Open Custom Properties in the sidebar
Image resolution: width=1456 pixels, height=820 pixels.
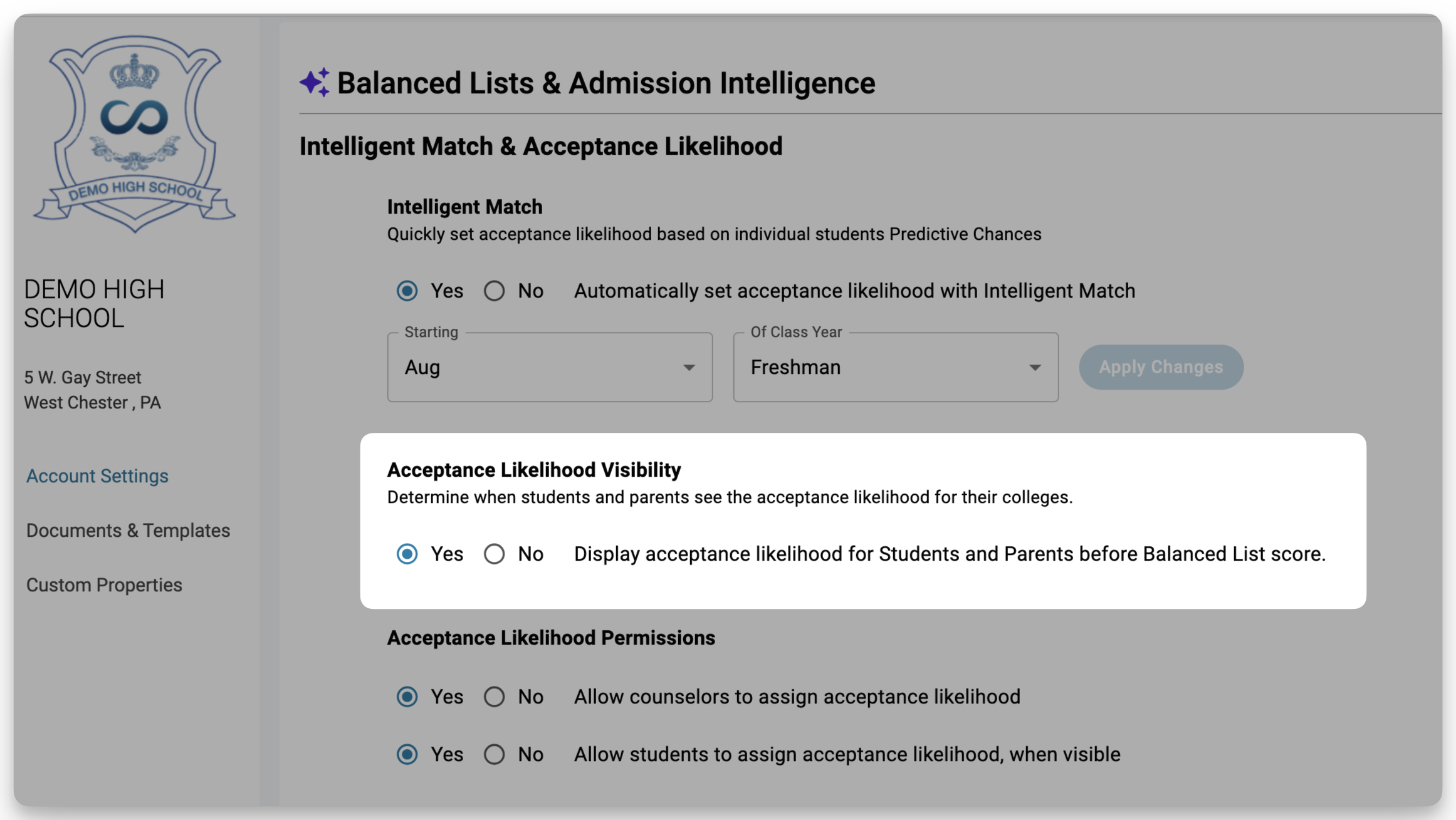tap(104, 585)
